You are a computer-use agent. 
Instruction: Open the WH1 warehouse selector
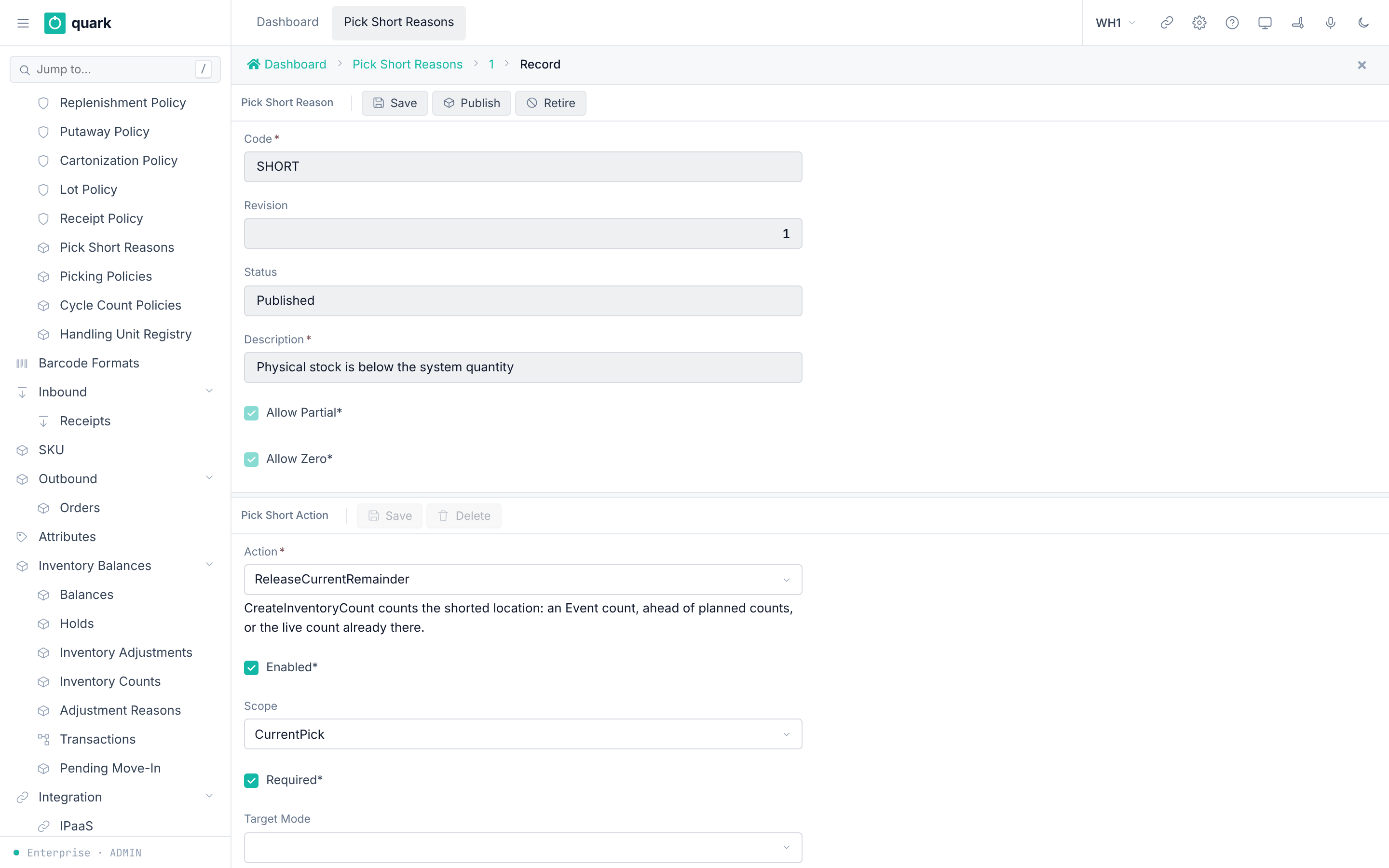tap(1115, 23)
